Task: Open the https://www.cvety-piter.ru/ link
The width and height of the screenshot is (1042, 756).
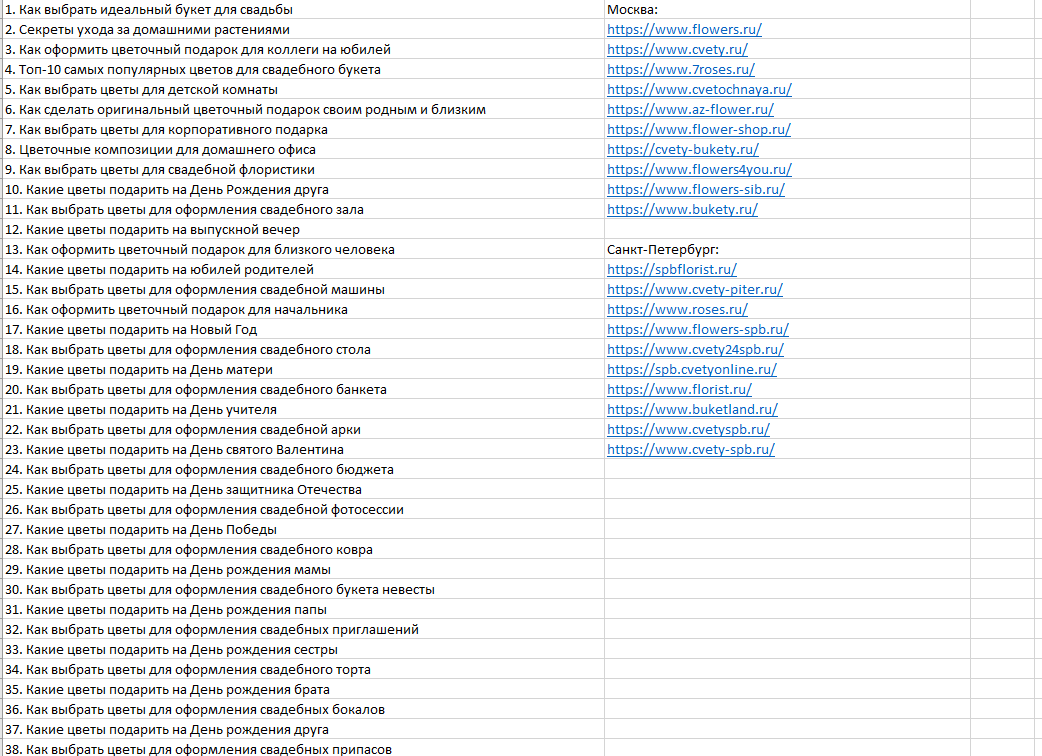Action: tap(694, 290)
